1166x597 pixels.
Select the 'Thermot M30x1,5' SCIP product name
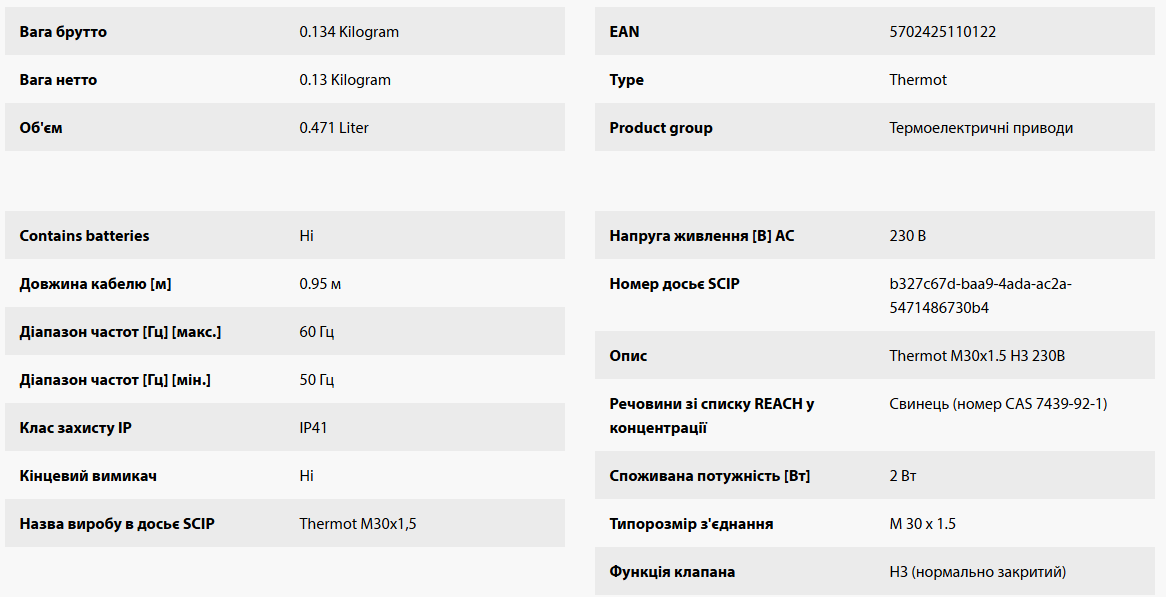(x=358, y=524)
